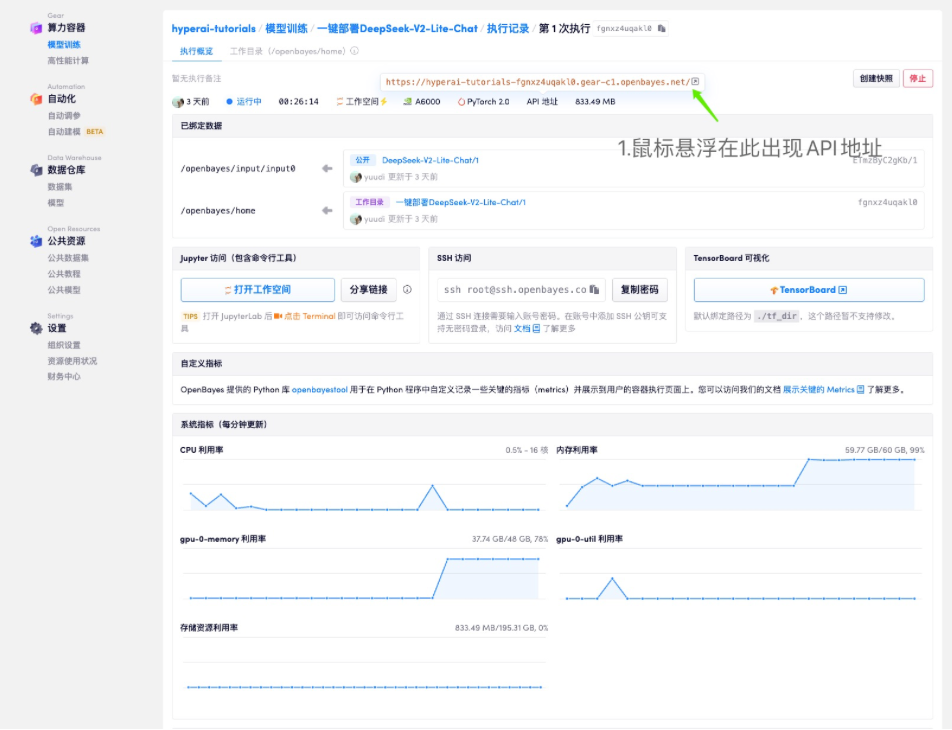This screenshot has width=952, height=730.
Task: Open 高性能计算 in the sidebar
Action: click(x=68, y=60)
